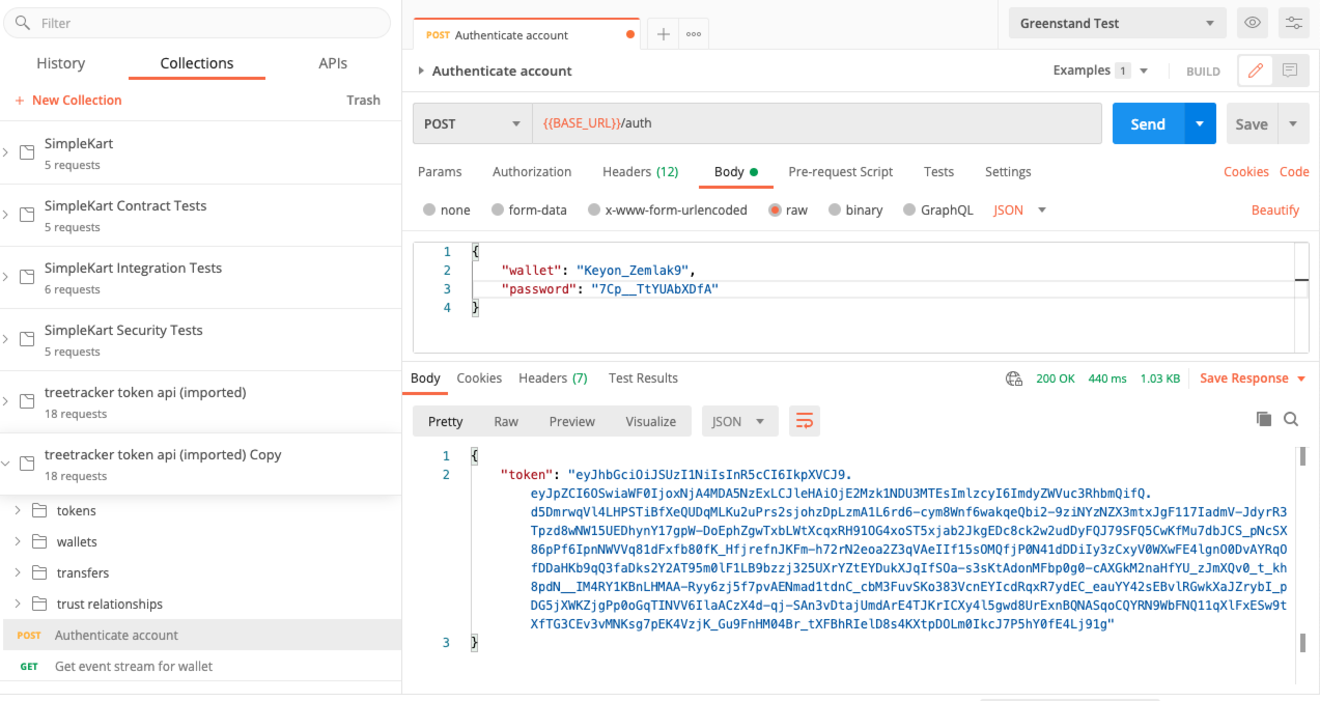Open manage environments sliders icon
This screenshot has height=701, width=1320.
point(1294,23)
